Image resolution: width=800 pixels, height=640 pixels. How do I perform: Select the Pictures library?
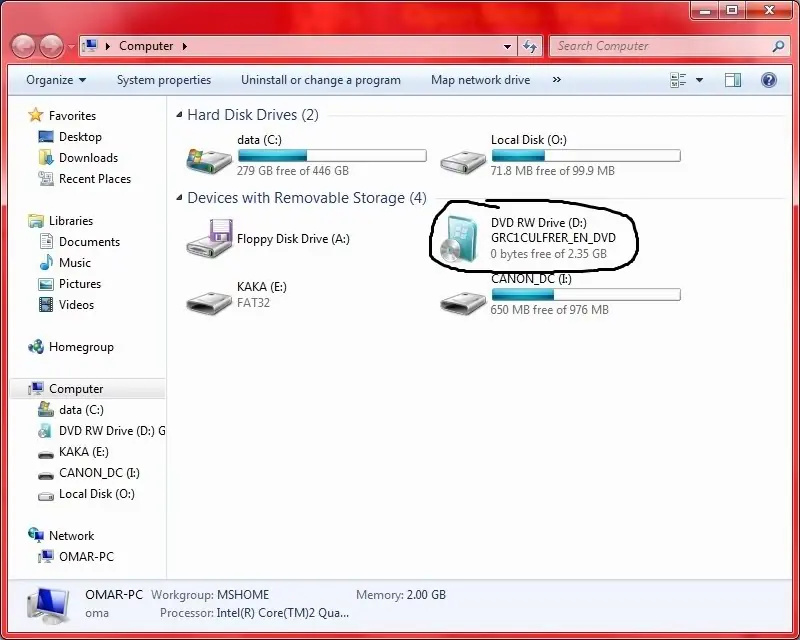(x=80, y=283)
